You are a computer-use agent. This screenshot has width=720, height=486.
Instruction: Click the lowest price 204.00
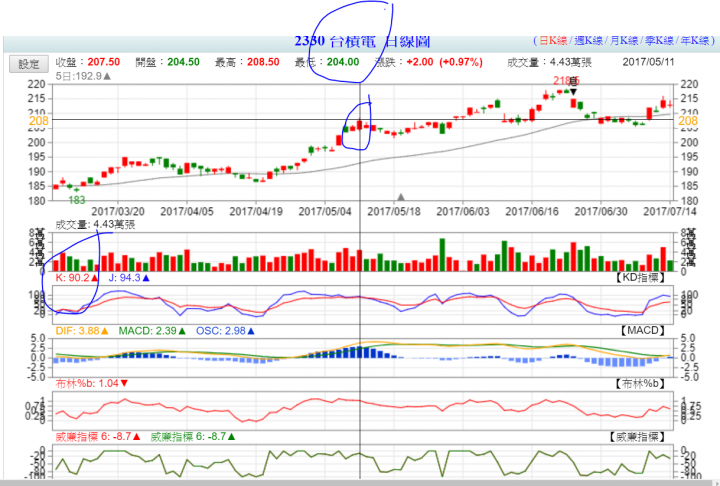click(343, 62)
